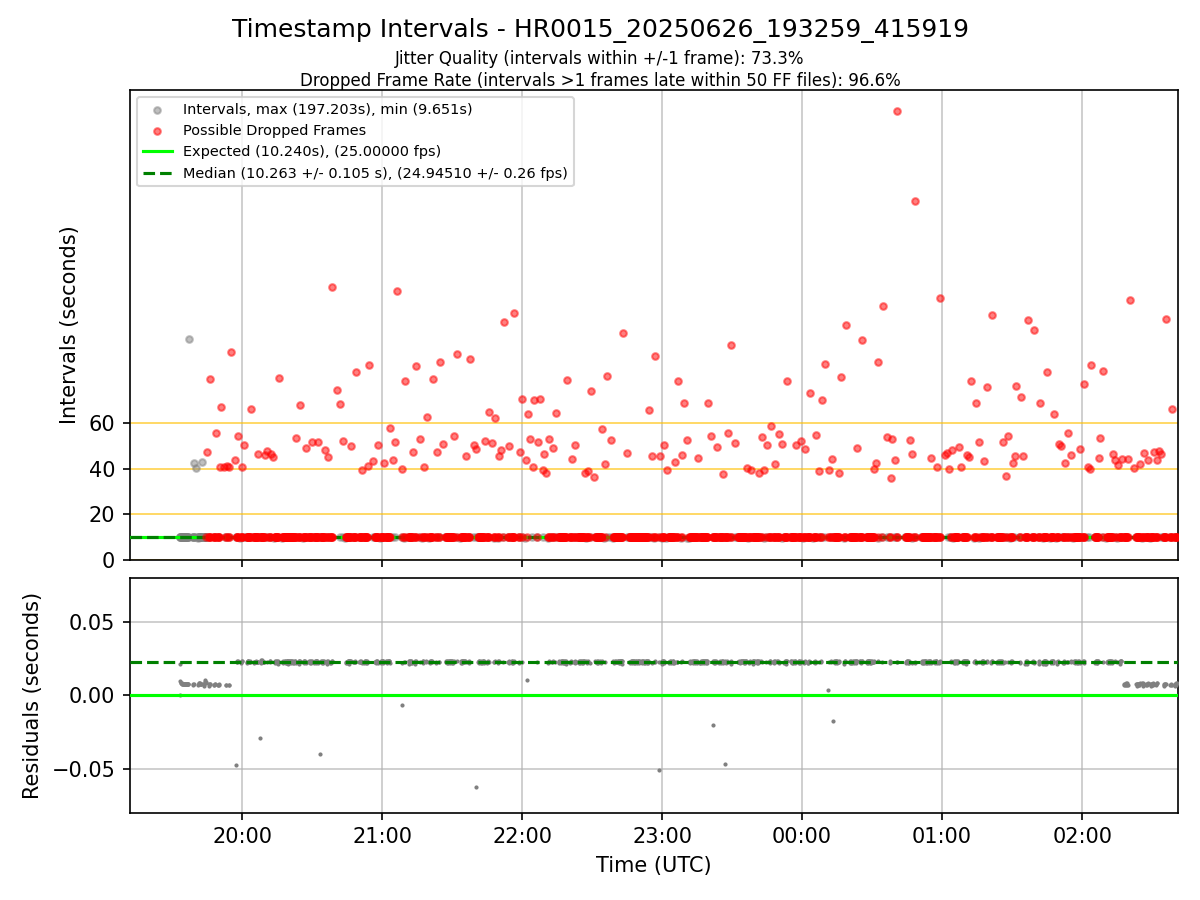Screen dimensions: 1200x900
Task: Select the Jitter Quality 73.3% subtitle line
Action: click(599, 58)
